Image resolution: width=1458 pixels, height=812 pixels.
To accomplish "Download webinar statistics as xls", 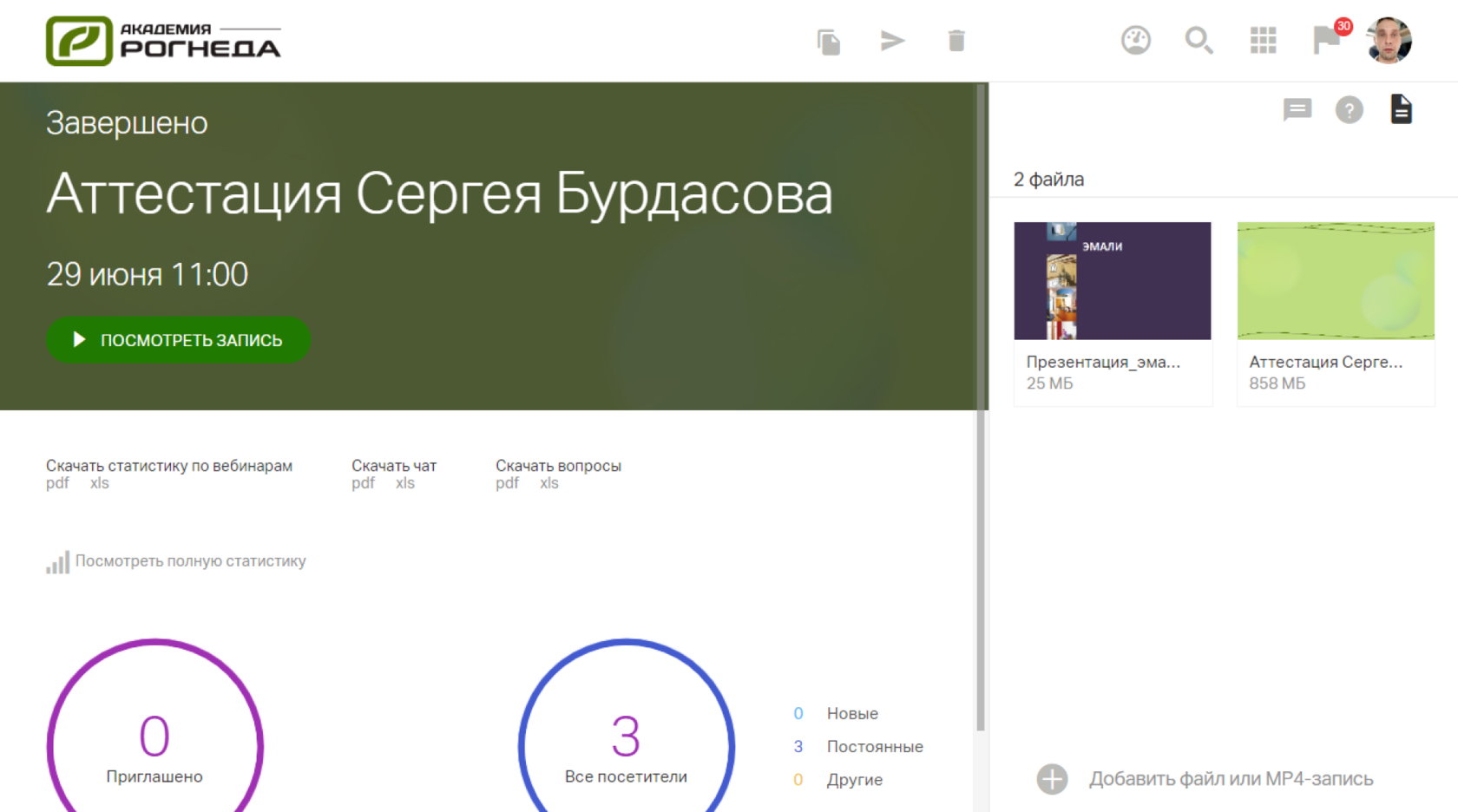I will 100,483.
